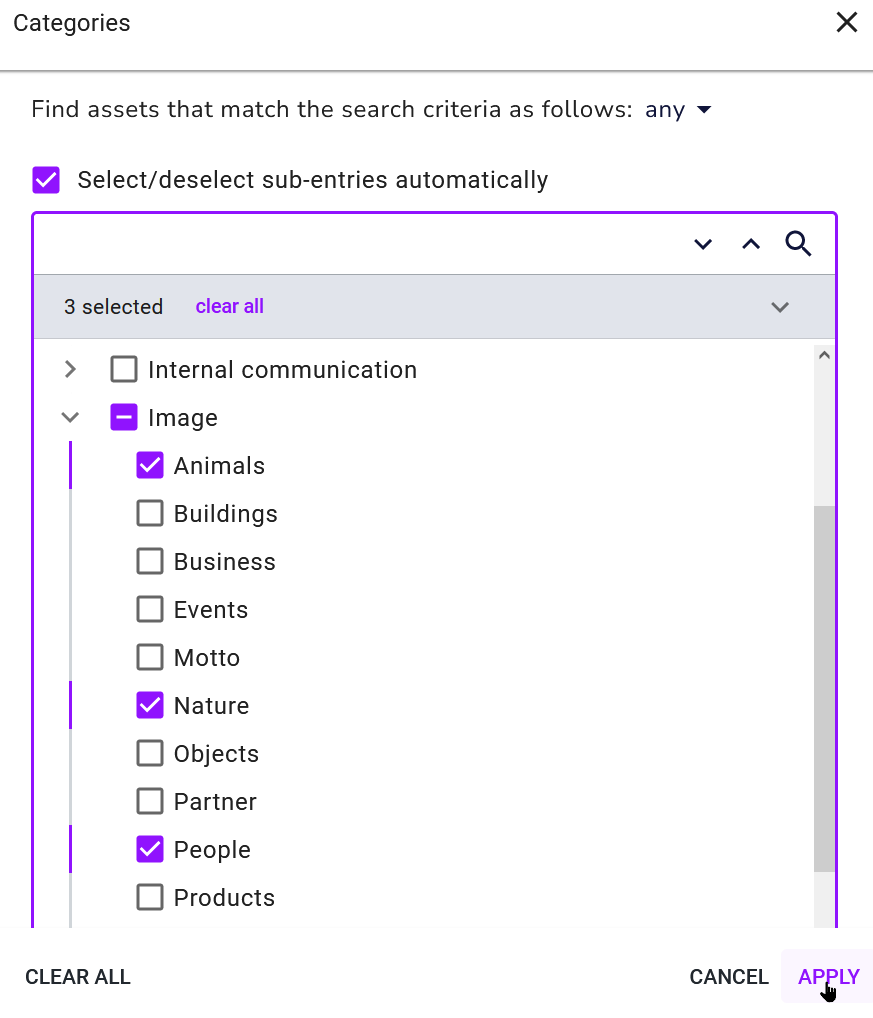
Task: Click the expand all down-chevron icon
Action: coord(703,244)
